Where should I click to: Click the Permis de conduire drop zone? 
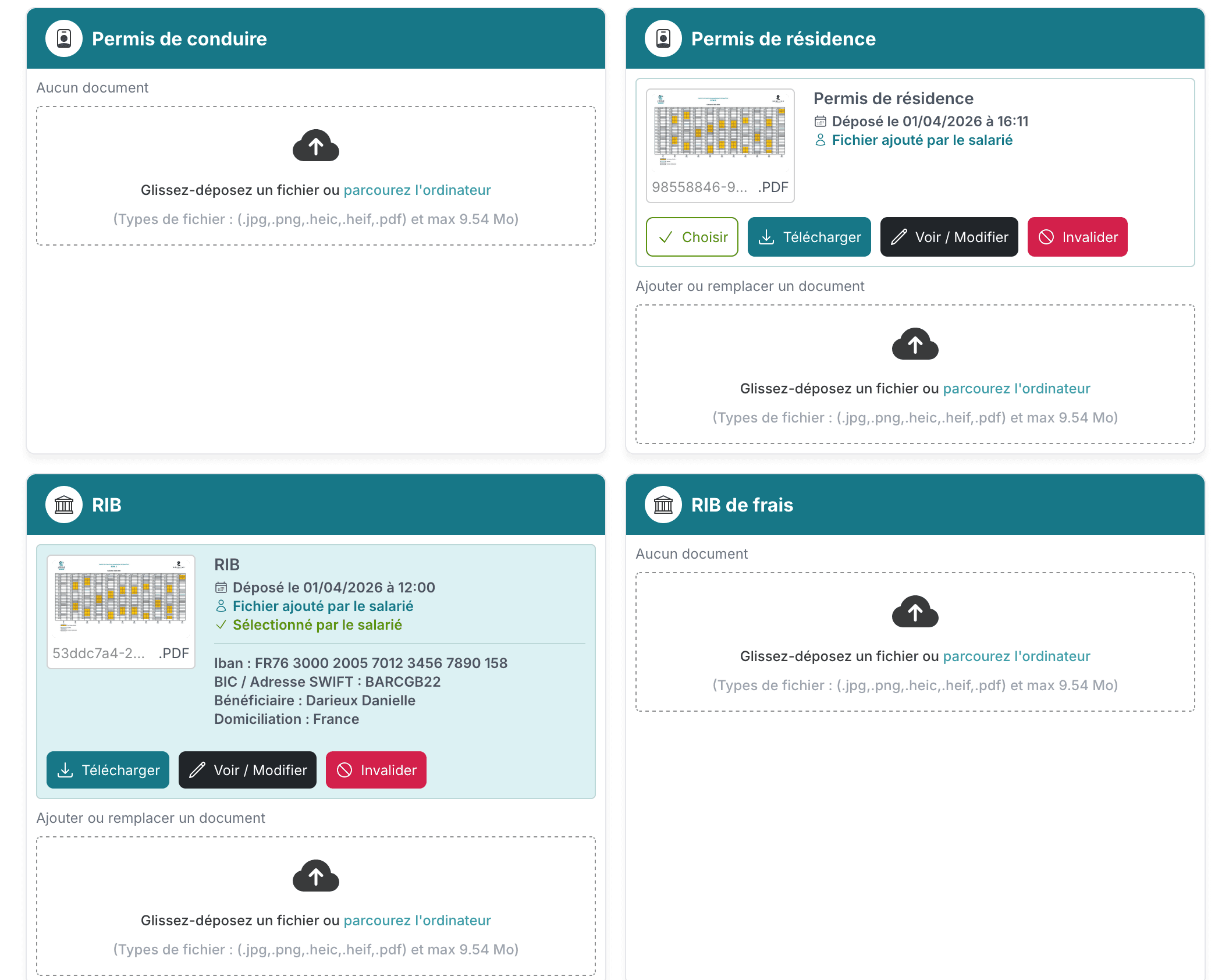(316, 176)
